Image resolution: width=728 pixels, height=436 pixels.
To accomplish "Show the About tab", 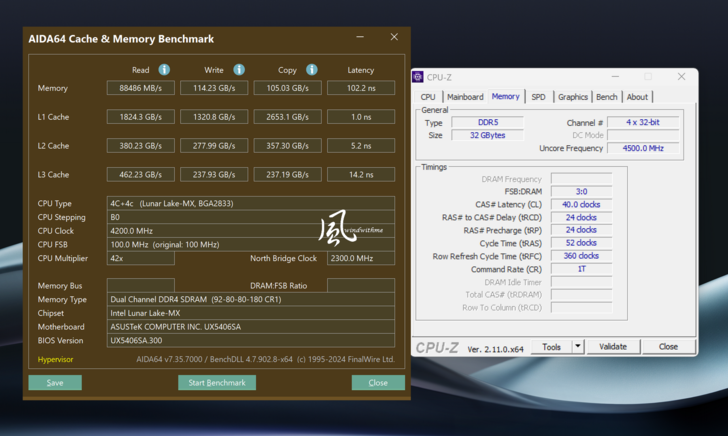I will pos(637,97).
